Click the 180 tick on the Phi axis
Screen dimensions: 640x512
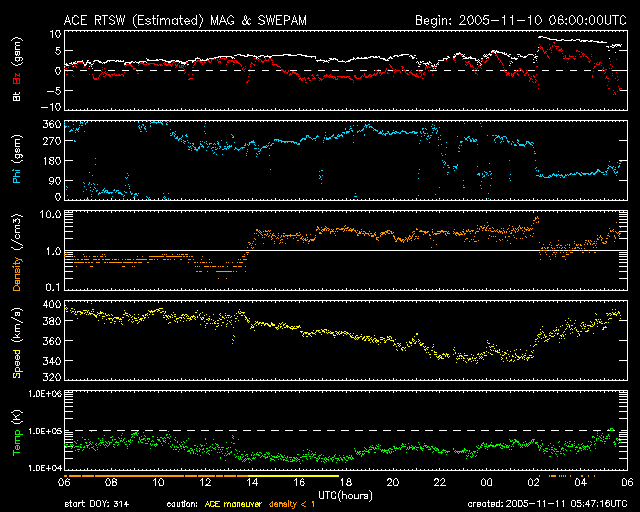[x=52, y=161]
